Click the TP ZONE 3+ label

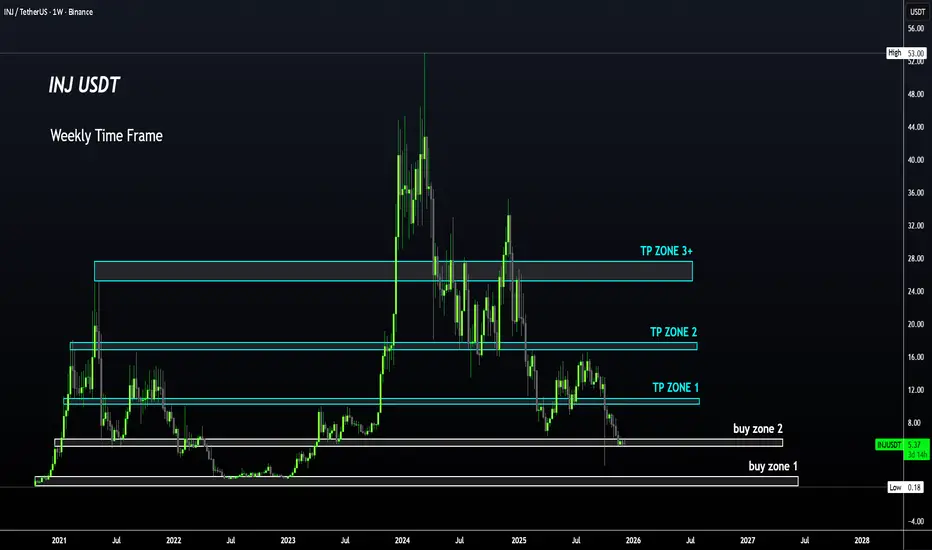[666, 251]
